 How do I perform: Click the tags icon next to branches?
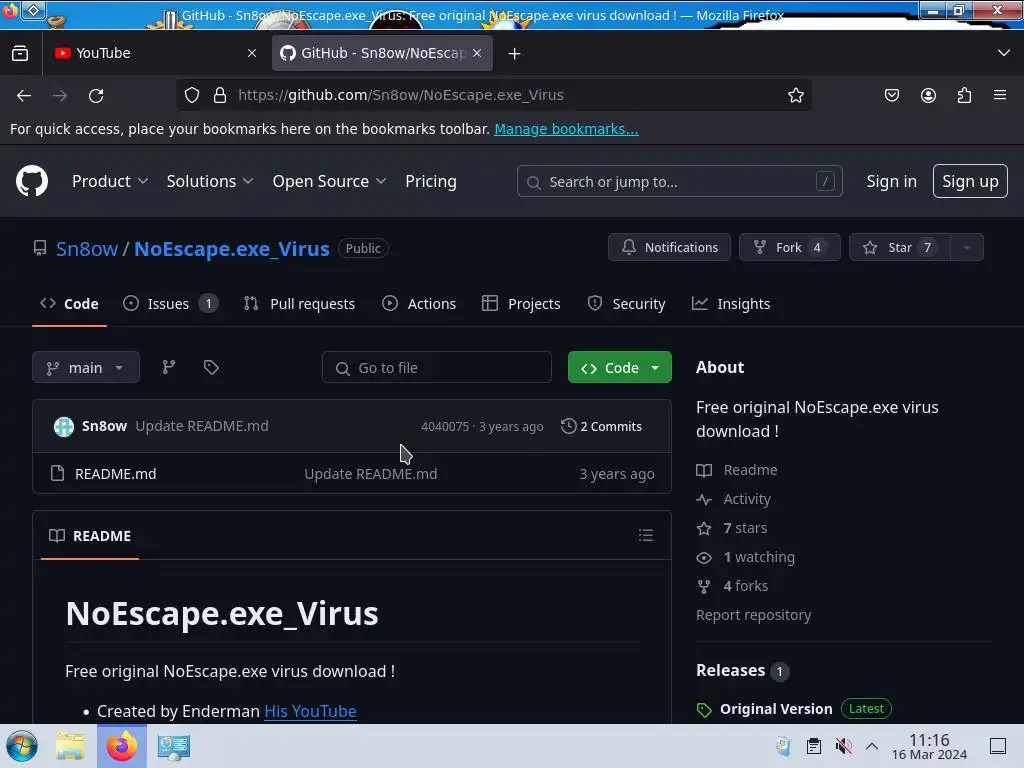coord(211,368)
